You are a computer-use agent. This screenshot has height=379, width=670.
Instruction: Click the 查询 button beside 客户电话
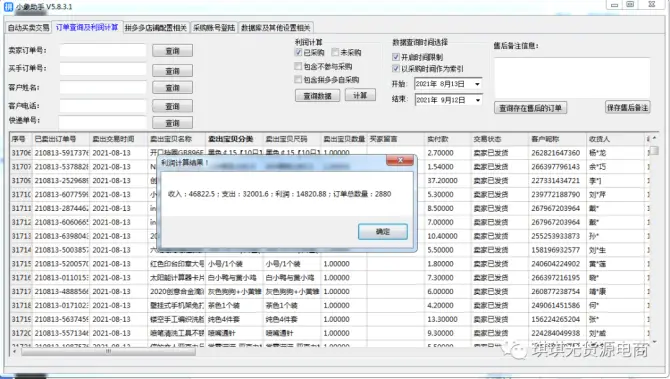pyautogui.click(x=173, y=106)
